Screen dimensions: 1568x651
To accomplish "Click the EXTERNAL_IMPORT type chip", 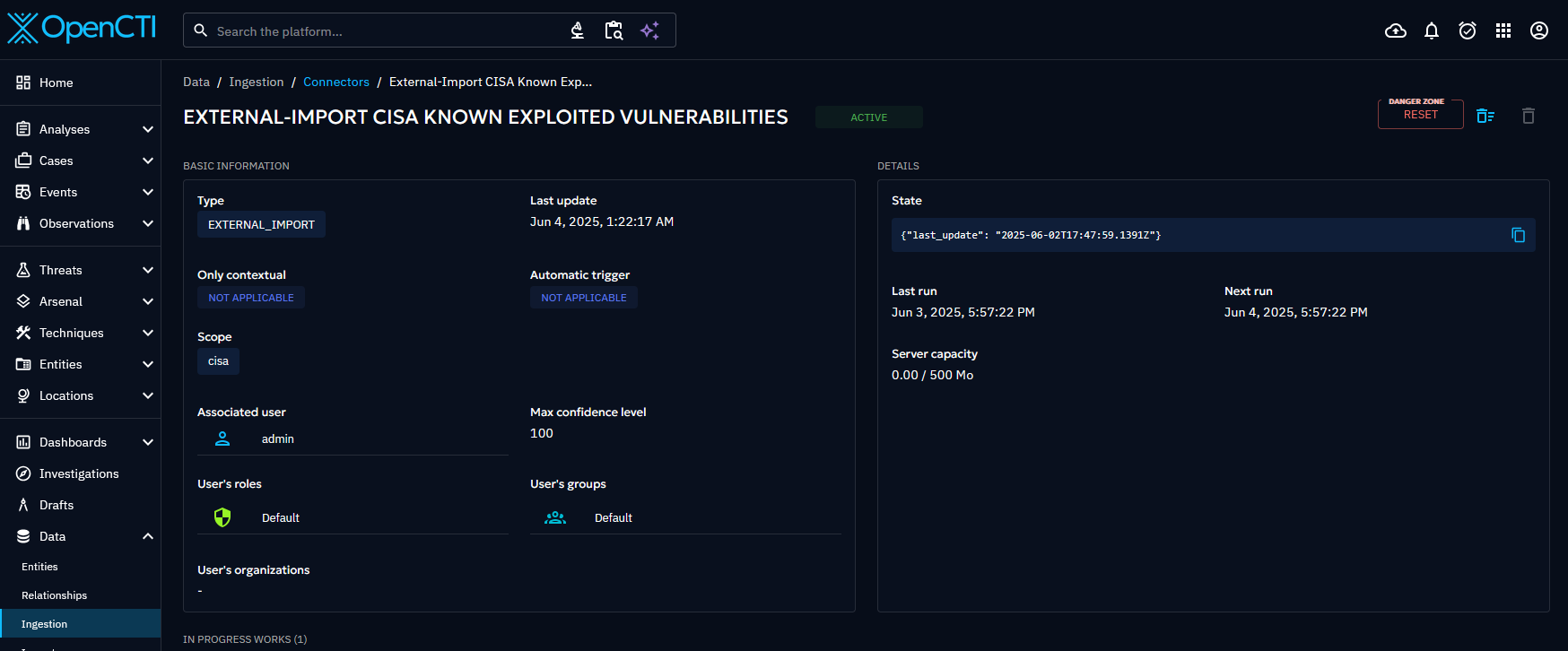I will pos(261,224).
